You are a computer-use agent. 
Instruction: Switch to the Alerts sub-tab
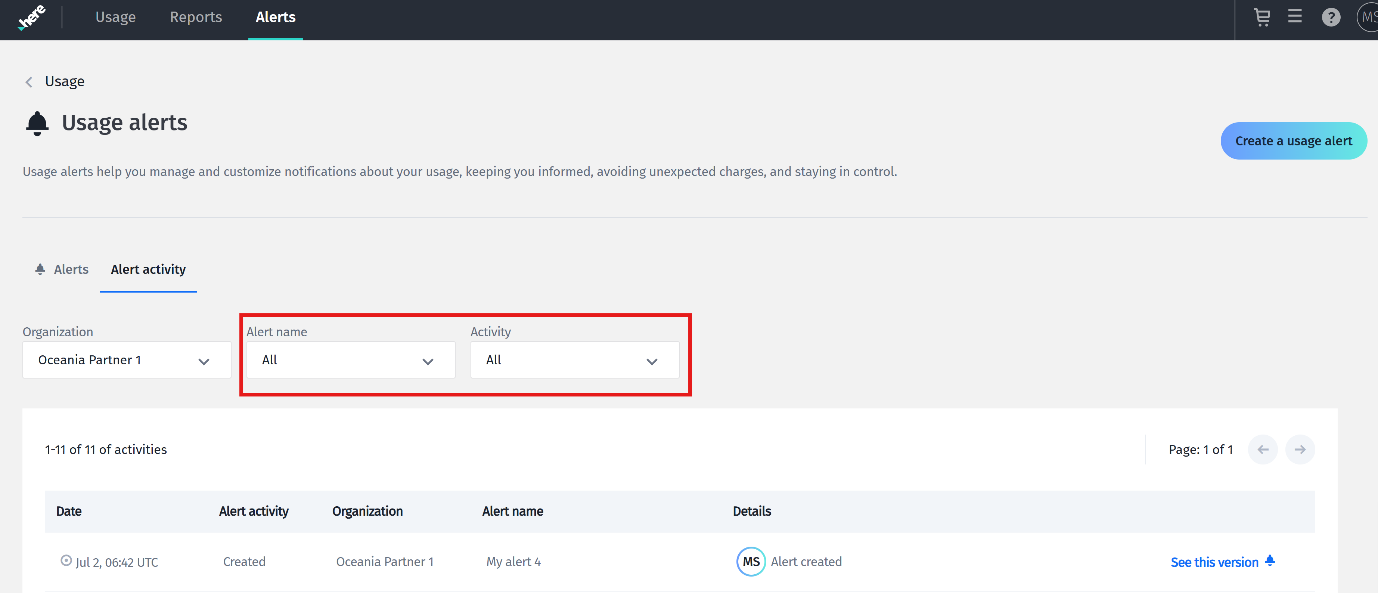pos(61,269)
